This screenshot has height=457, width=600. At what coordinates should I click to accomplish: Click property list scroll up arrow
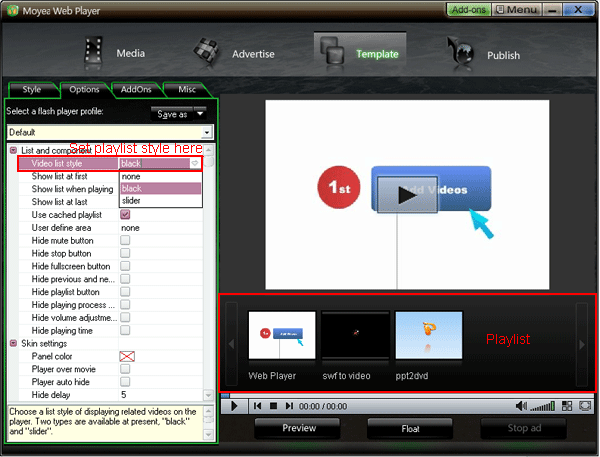click(209, 150)
